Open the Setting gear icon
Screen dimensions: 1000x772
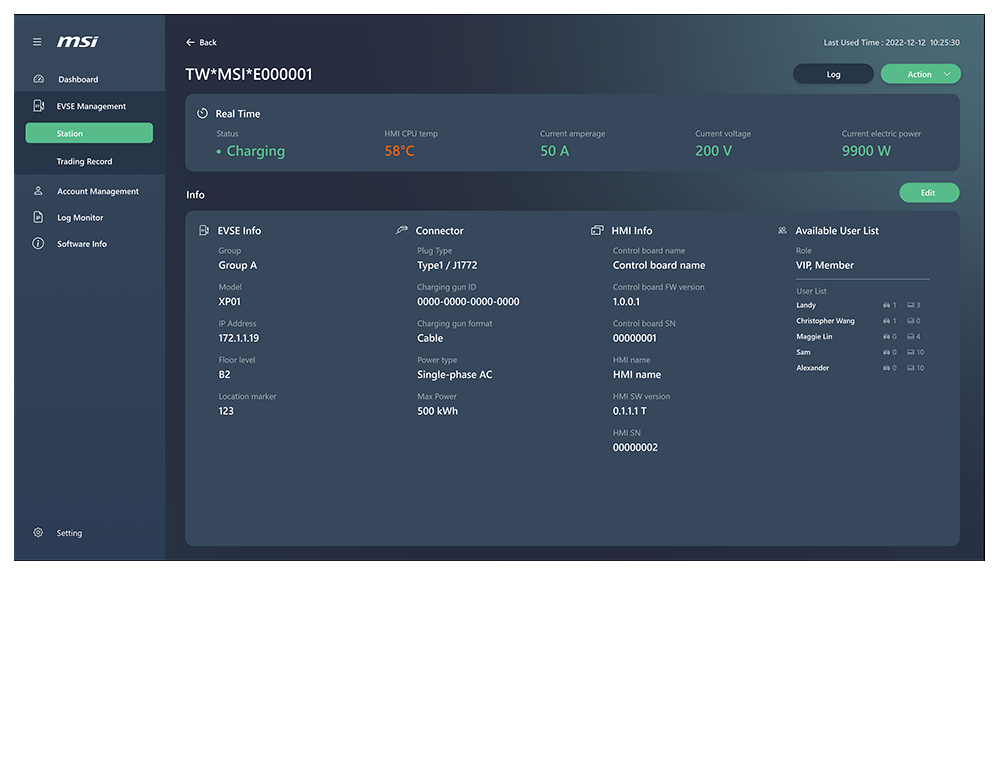[x=38, y=533]
